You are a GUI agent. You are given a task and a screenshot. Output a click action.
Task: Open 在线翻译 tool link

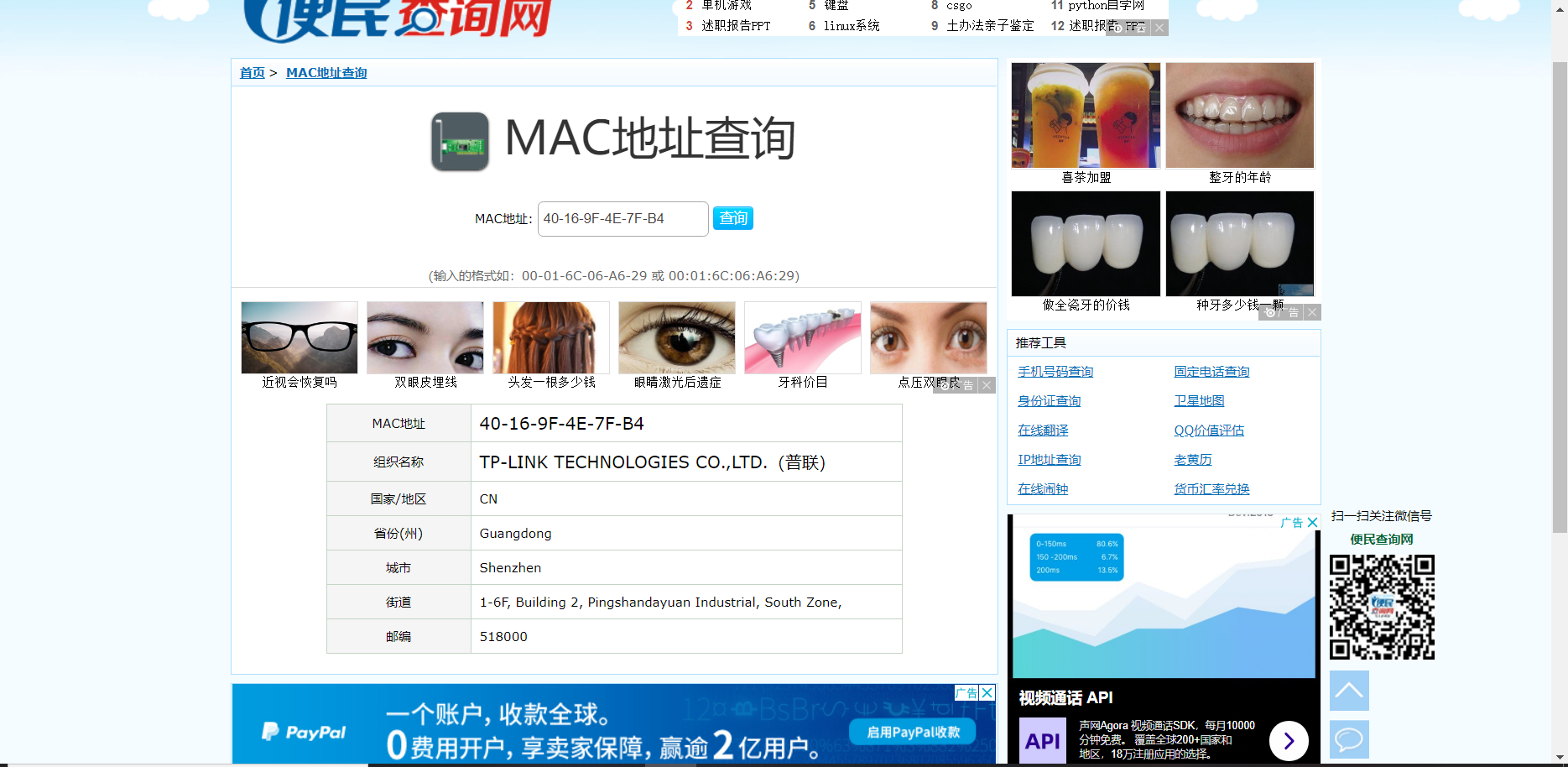[x=1043, y=430]
